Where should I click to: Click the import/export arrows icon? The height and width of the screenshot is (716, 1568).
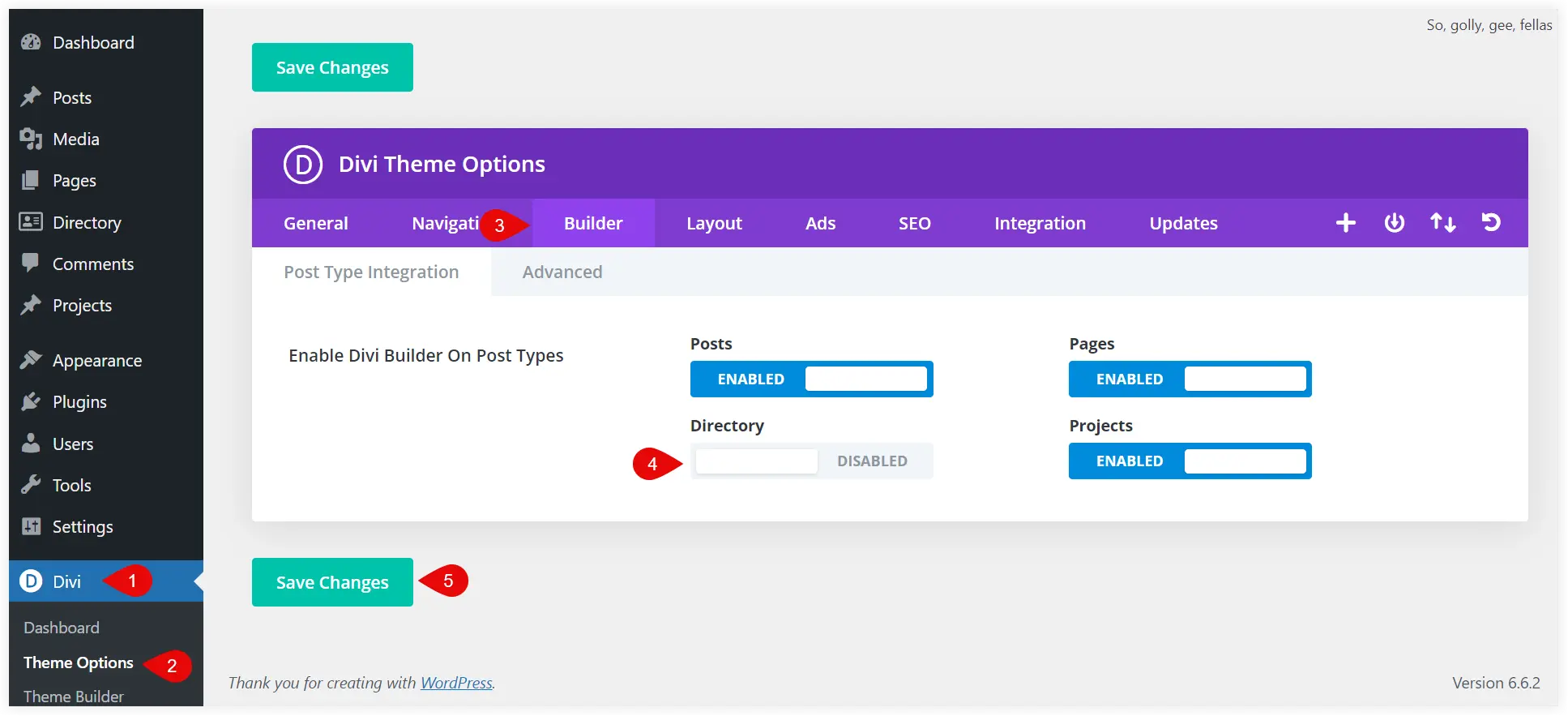pos(1443,222)
